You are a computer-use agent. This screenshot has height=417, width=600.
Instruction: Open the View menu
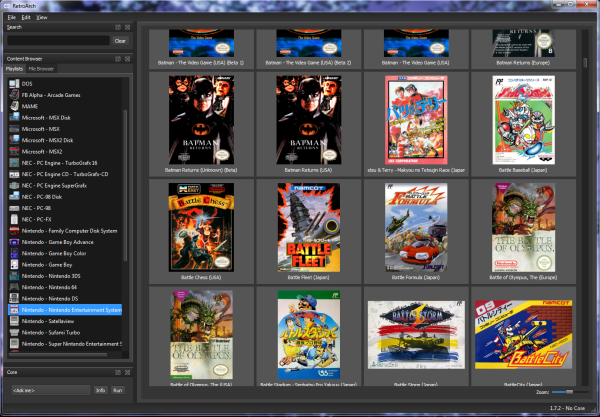(41, 17)
